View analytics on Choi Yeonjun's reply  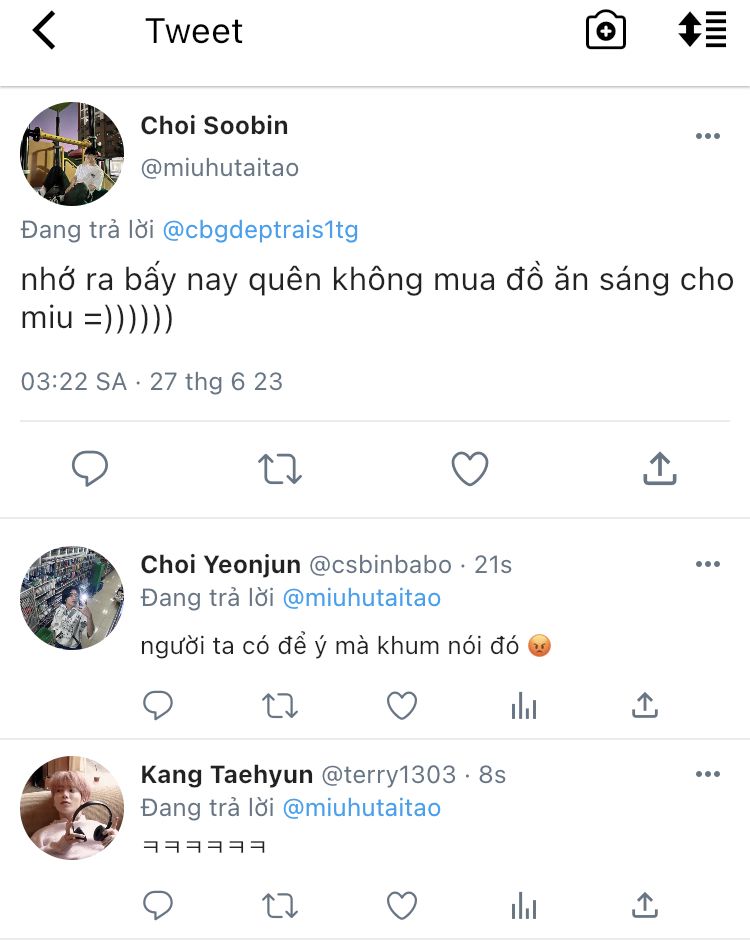tap(524, 707)
